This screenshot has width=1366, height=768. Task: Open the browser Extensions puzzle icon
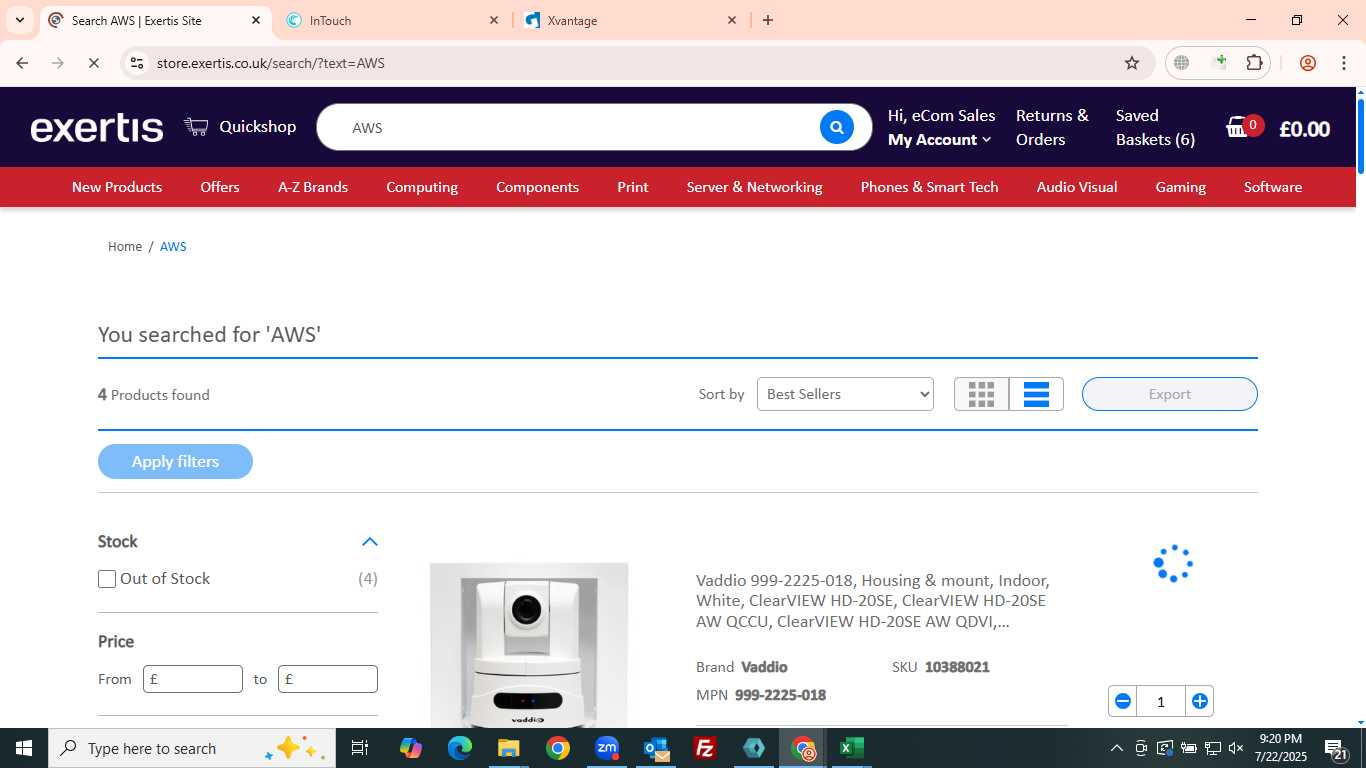pos(1254,63)
